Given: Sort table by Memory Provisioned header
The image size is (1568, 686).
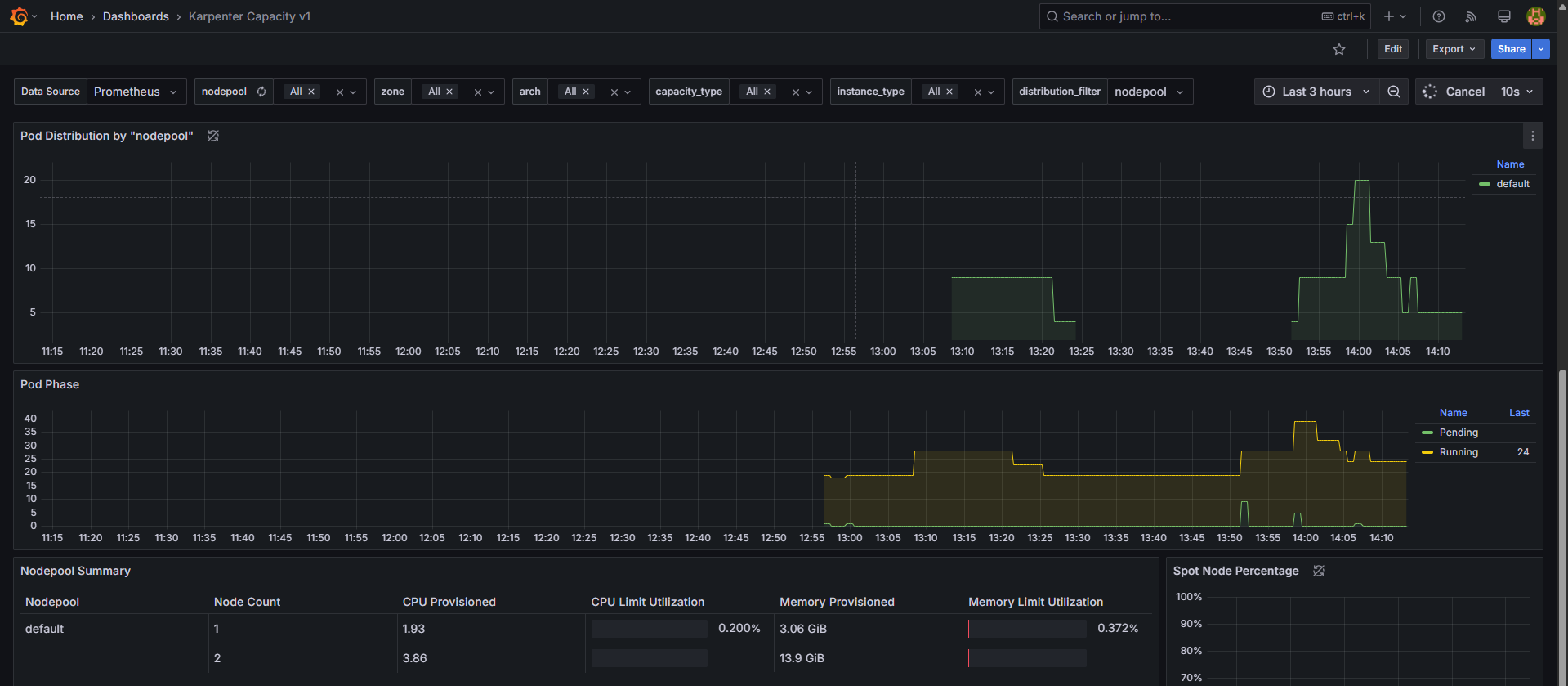Looking at the screenshot, I should click(837, 602).
